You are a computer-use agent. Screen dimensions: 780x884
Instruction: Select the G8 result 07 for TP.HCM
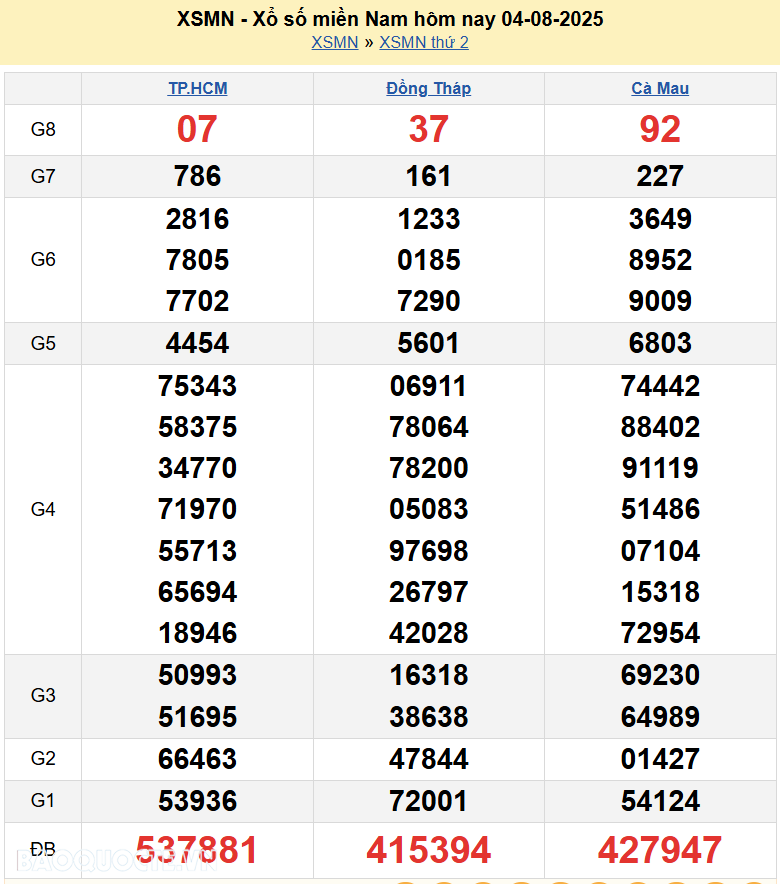pos(197,129)
